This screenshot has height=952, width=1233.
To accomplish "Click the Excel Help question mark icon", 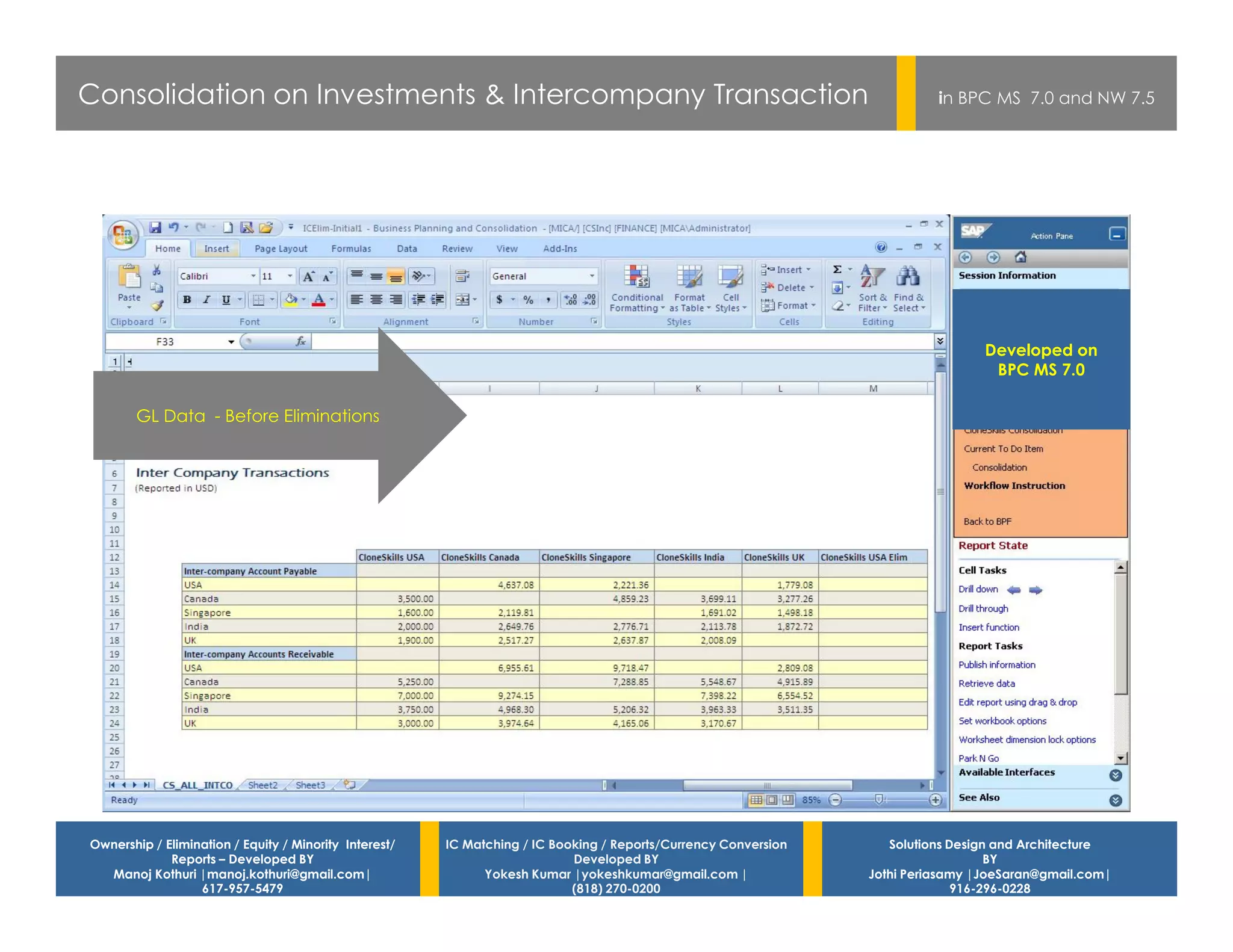I will 881,247.
